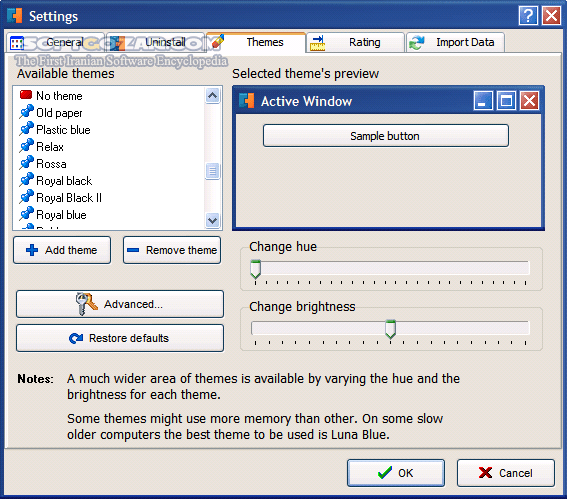Click the theme list scroll down arrow
The image size is (567, 499).
click(212, 220)
